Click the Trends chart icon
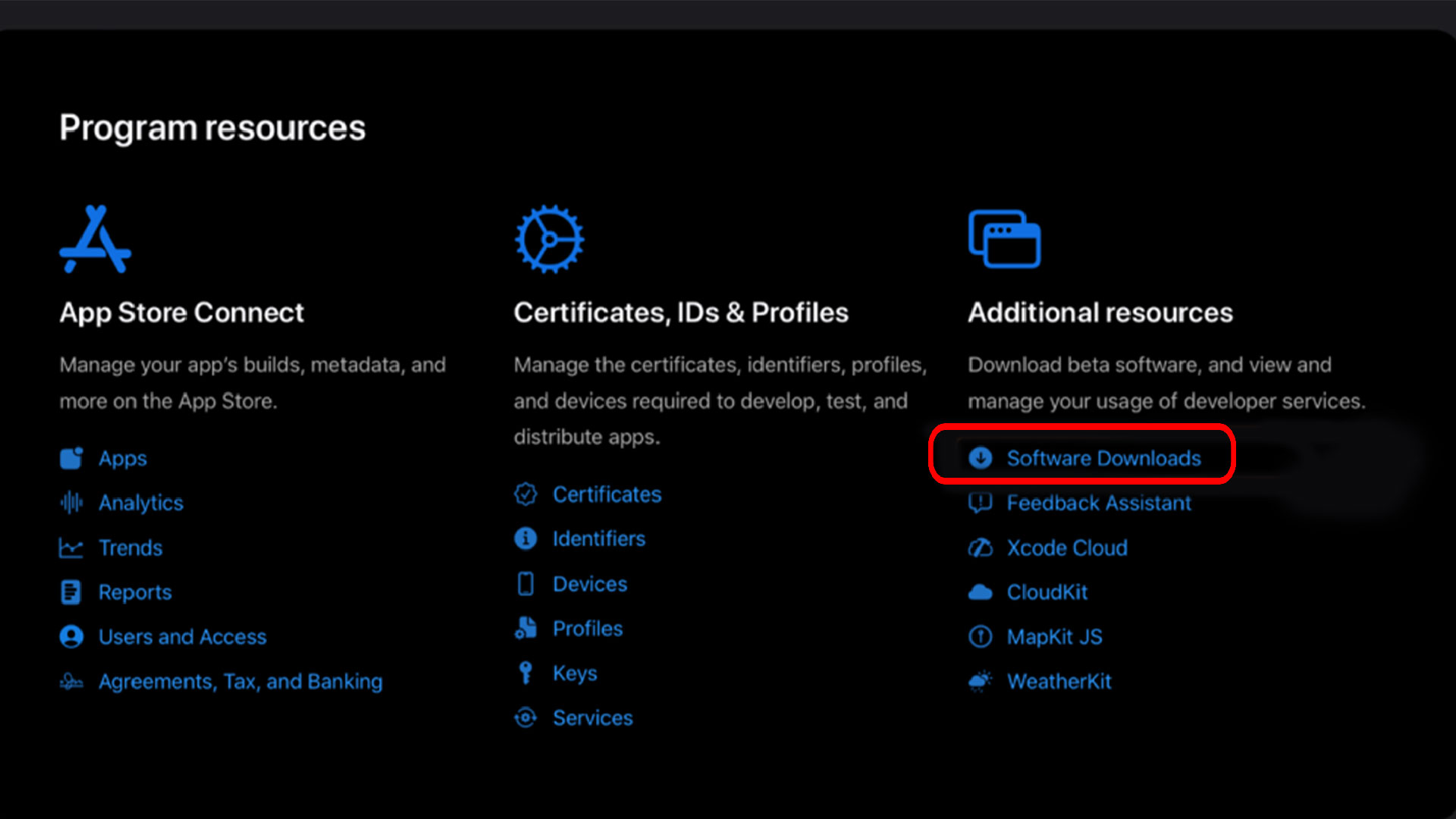Image resolution: width=1456 pixels, height=819 pixels. coord(71,548)
